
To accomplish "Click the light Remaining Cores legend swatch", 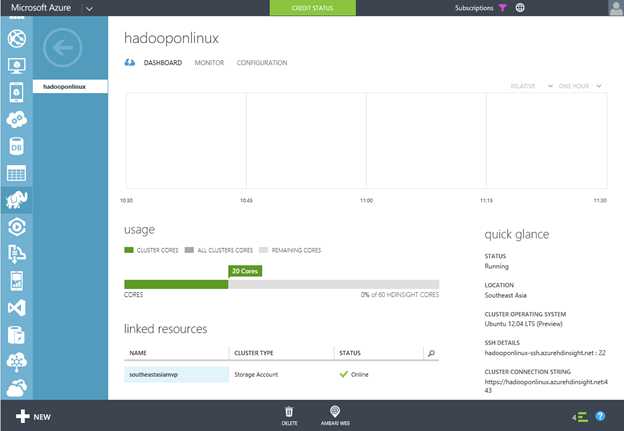I will [263, 250].
